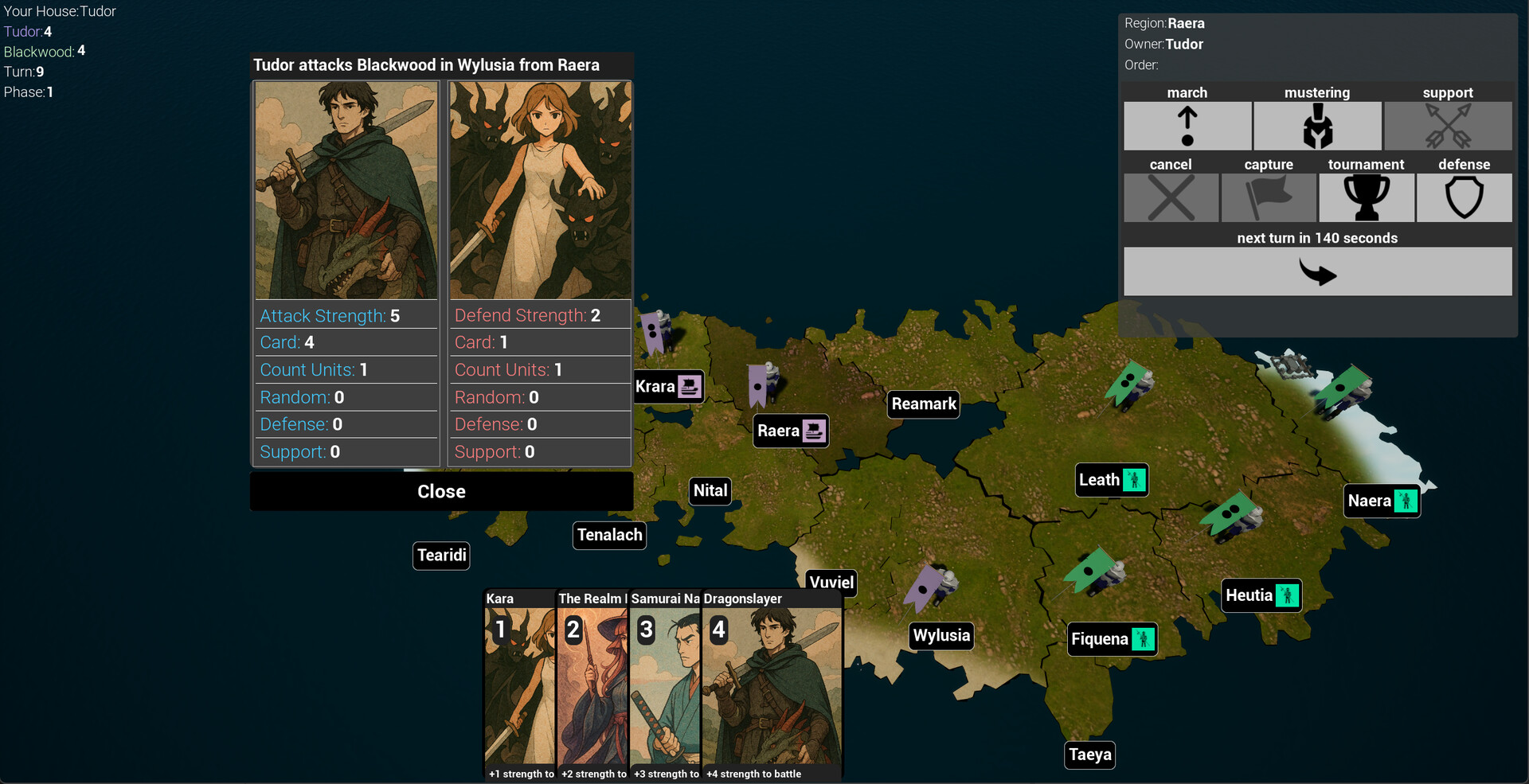Select the support crossed-arrows order
The width and height of the screenshot is (1529, 784).
coord(1448,126)
